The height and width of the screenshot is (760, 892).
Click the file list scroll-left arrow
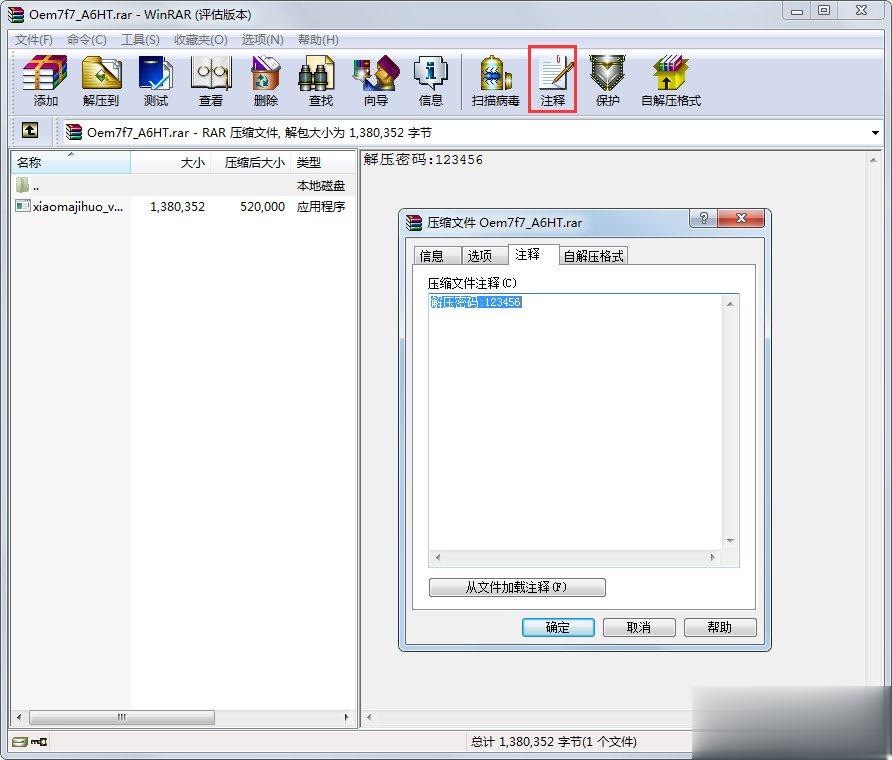point(19,717)
